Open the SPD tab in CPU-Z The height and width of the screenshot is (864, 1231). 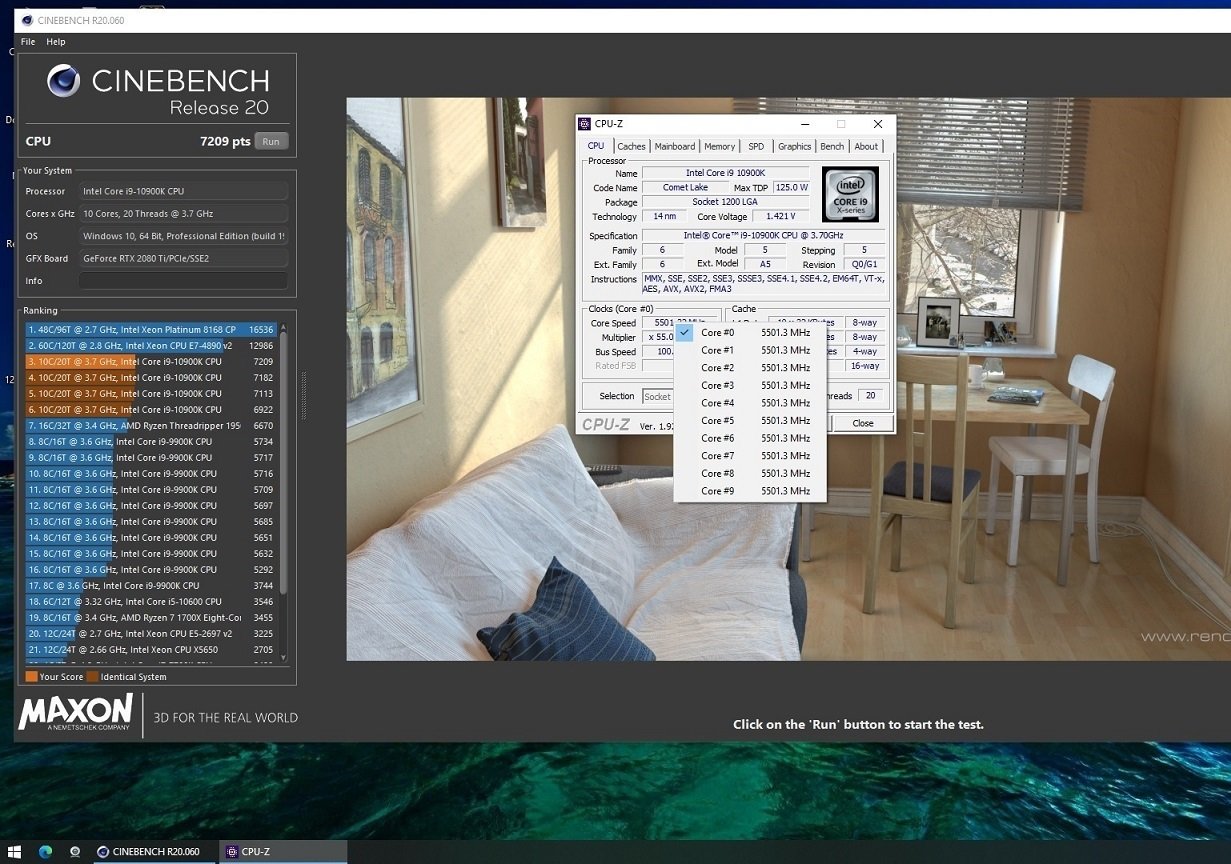[756, 146]
